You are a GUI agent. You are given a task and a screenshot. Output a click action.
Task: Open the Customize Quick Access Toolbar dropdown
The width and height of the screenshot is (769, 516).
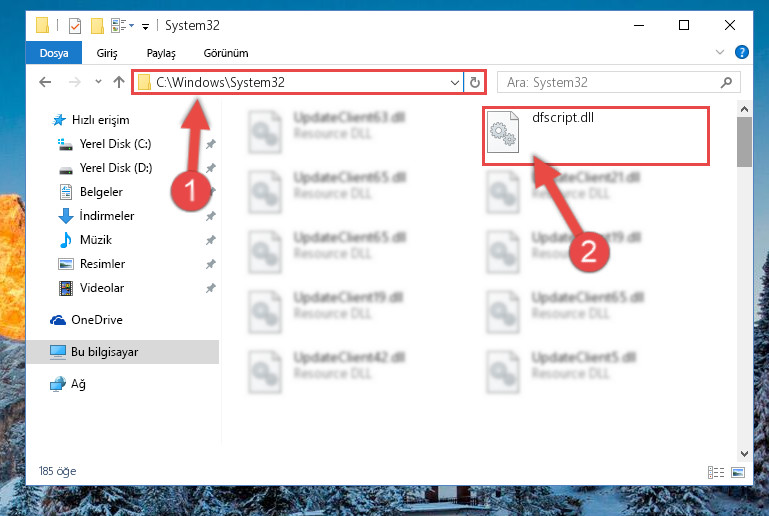coord(145,26)
